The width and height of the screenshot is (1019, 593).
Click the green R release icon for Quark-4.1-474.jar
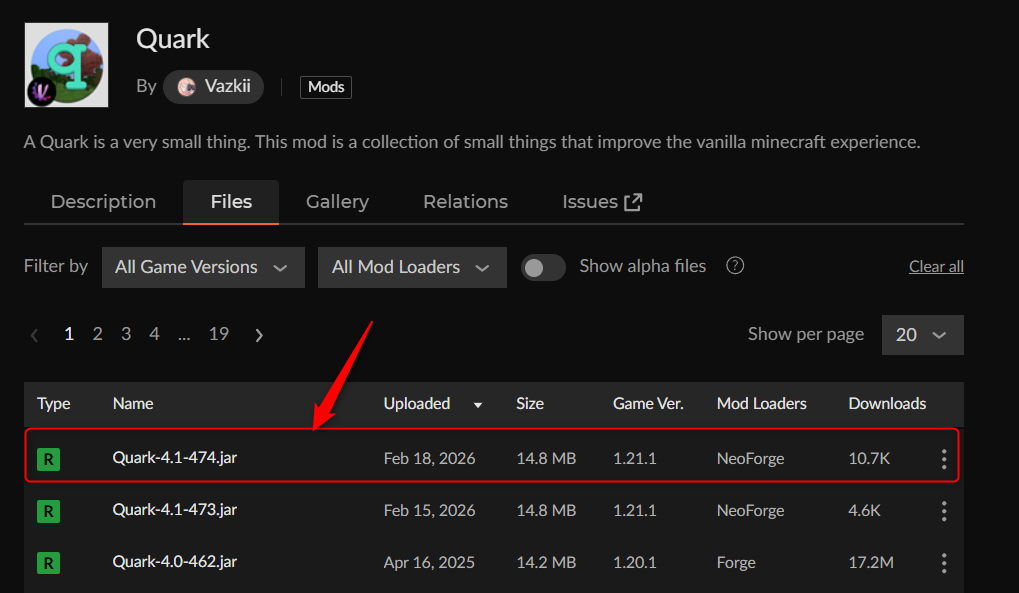point(48,459)
